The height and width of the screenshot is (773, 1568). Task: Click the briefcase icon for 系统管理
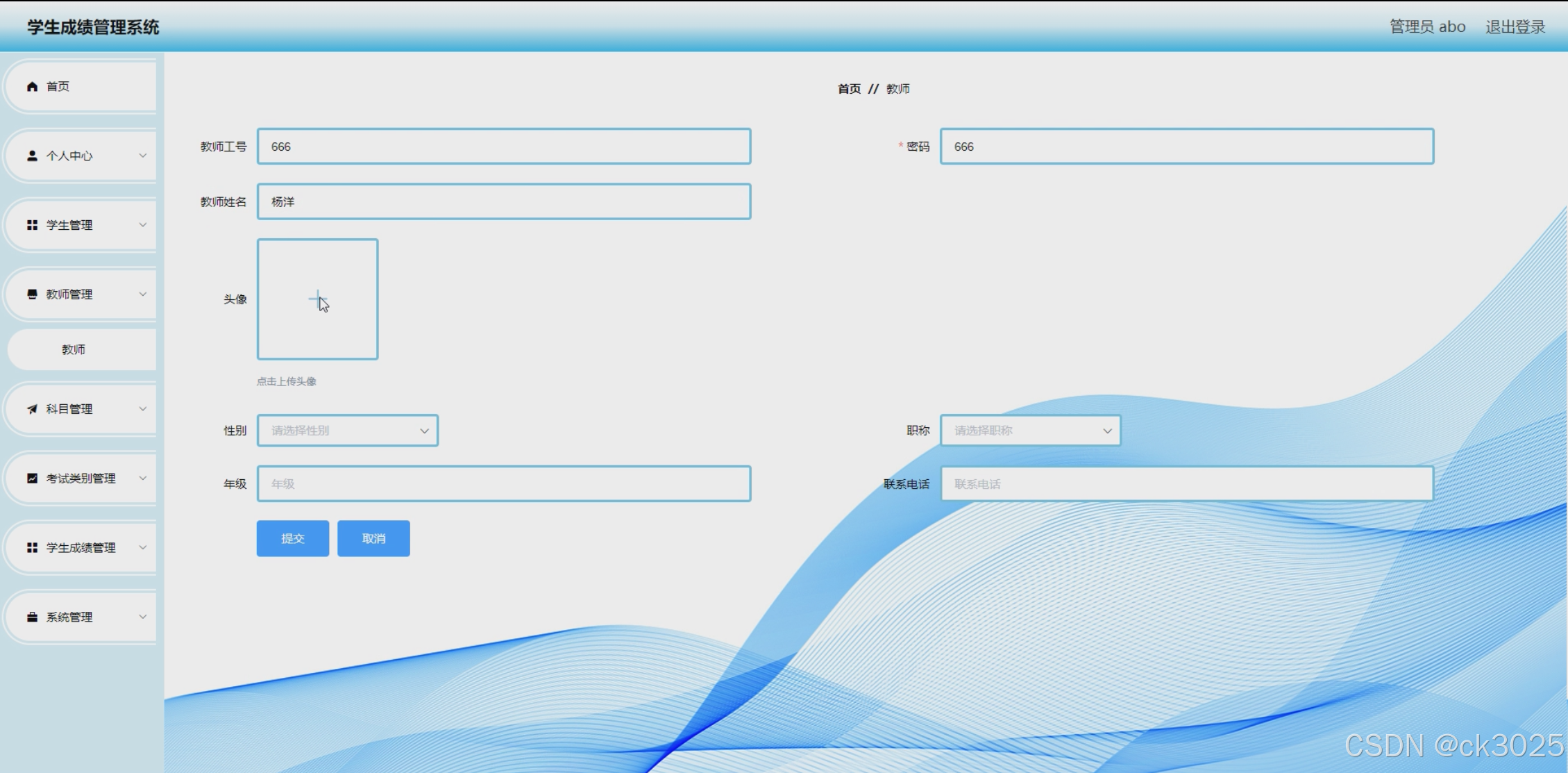tap(32, 617)
